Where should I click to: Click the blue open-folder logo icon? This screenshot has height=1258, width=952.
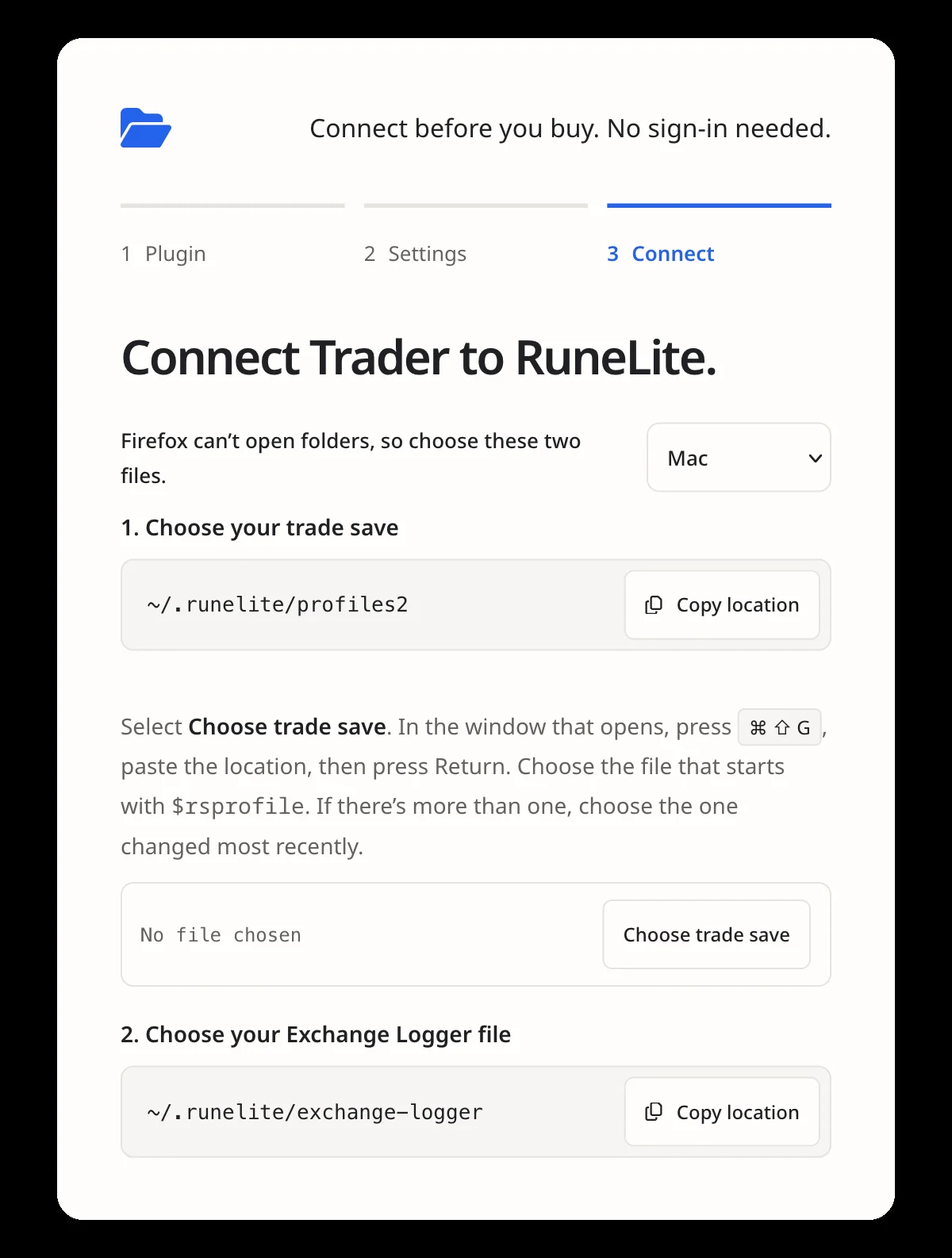(146, 128)
